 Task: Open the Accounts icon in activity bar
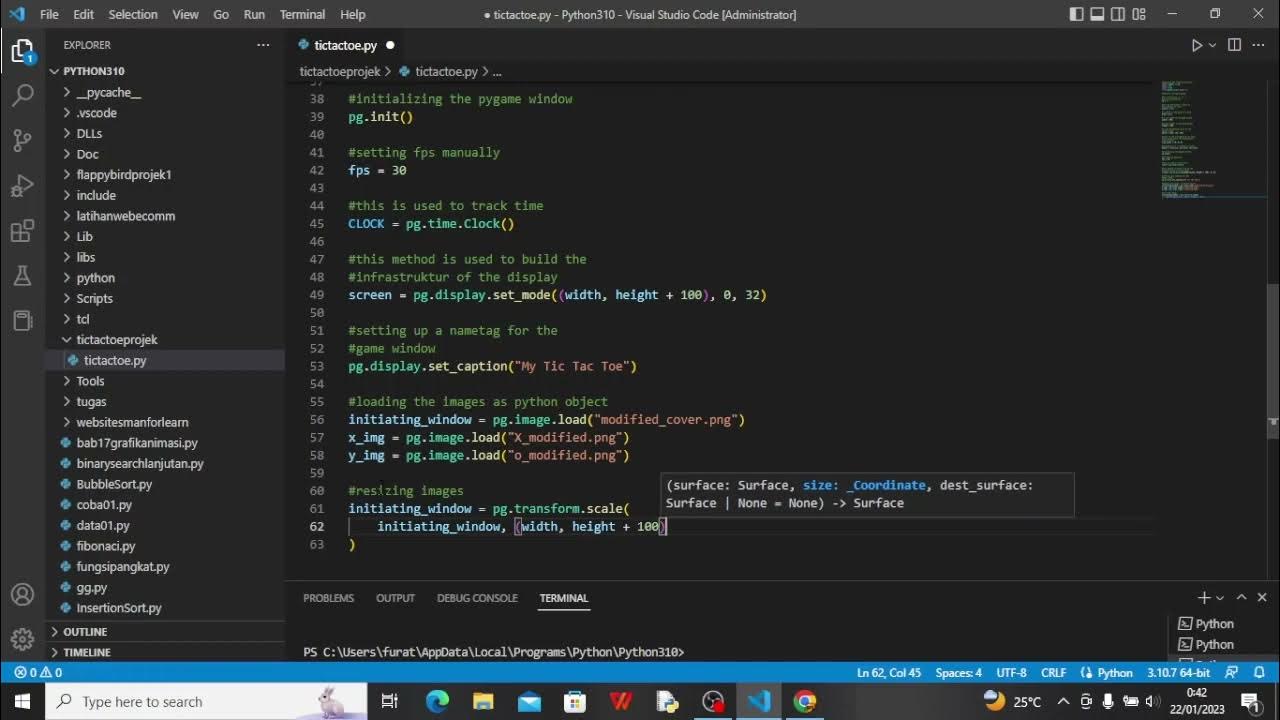pyautogui.click(x=22, y=595)
